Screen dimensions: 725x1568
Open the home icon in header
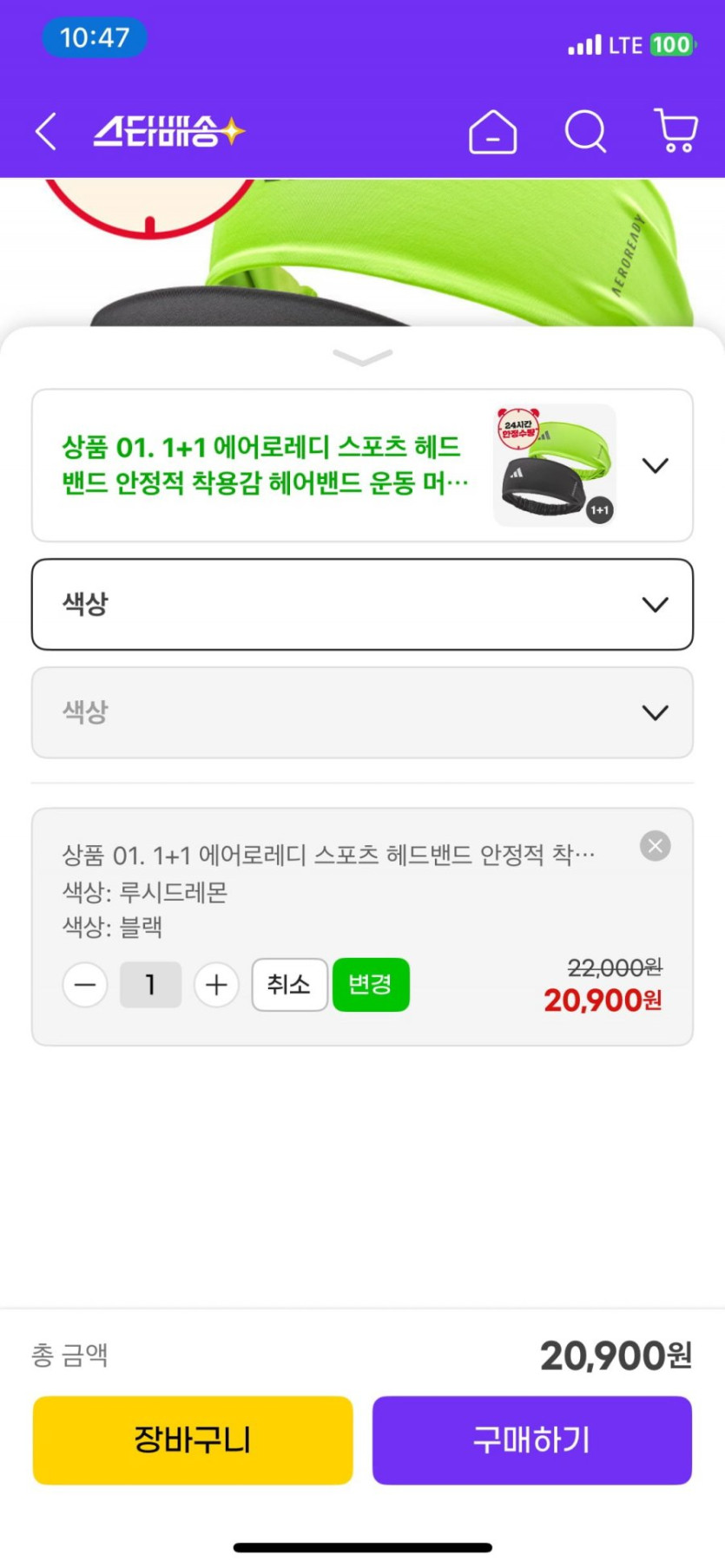pos(492,132)
